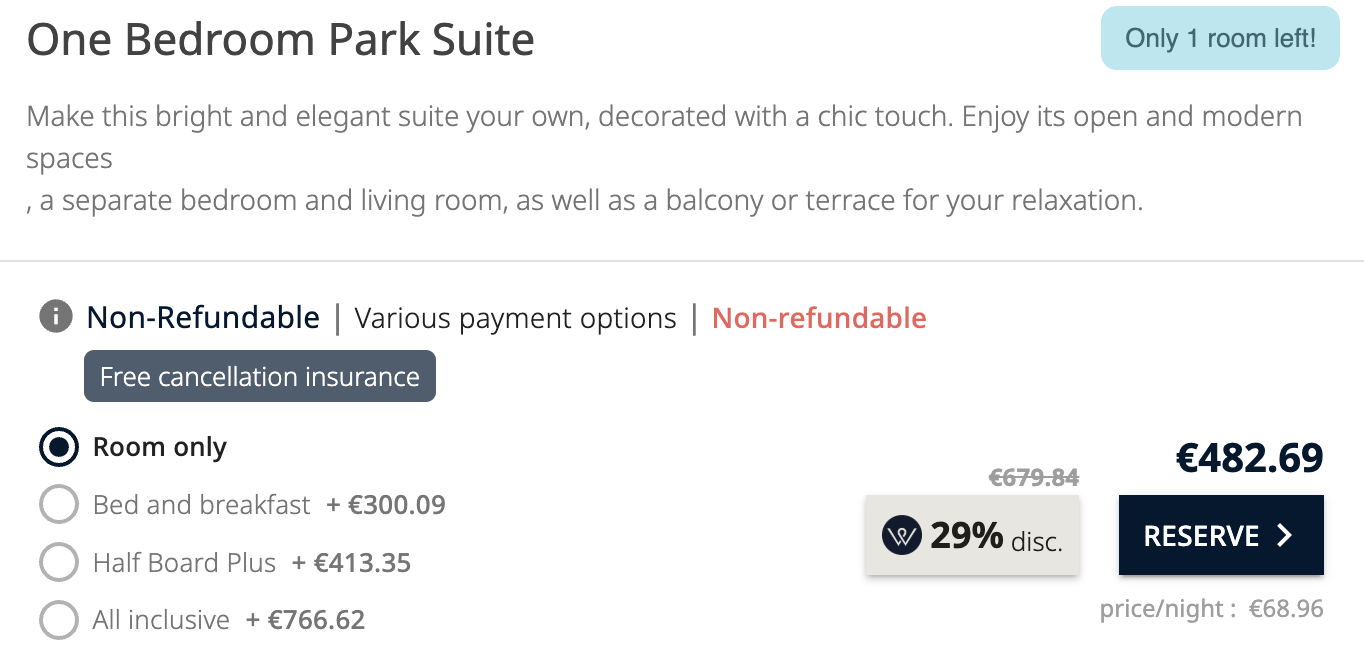1364x666 pixels.
Task: Choose the Bed and breakfast option
Action: [59, 504]
